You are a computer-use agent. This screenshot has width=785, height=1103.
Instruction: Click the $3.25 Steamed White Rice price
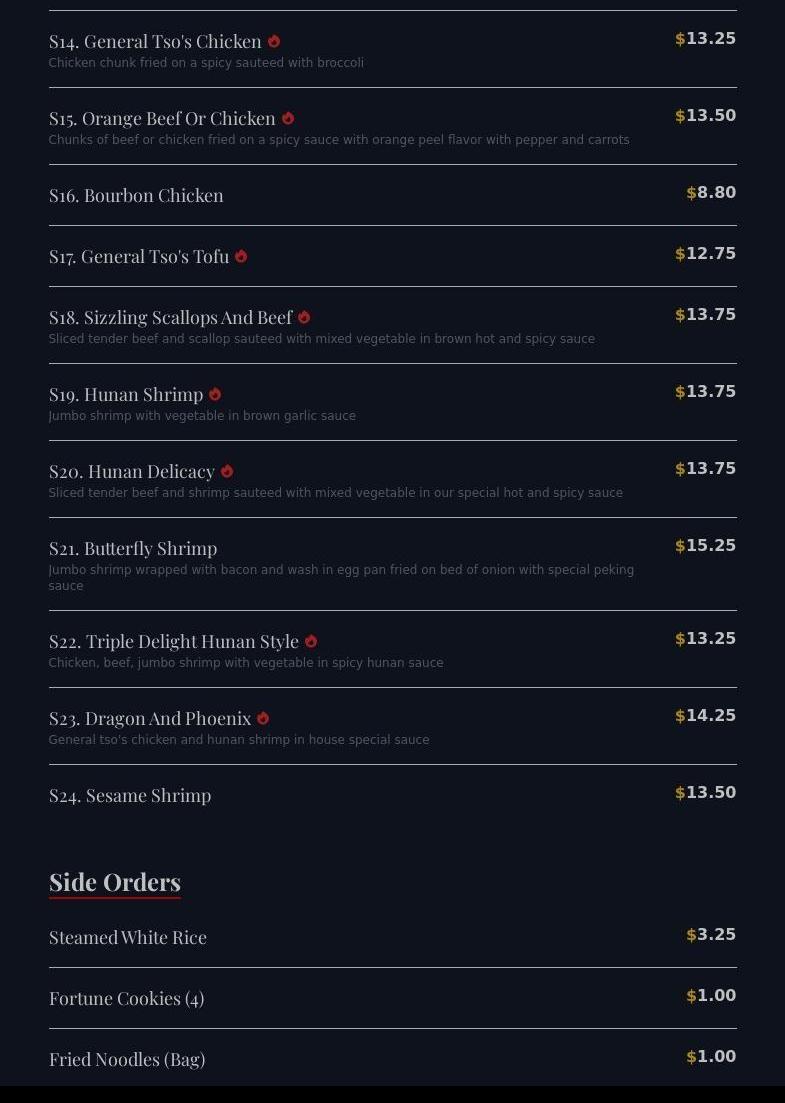tap(711, 935)
